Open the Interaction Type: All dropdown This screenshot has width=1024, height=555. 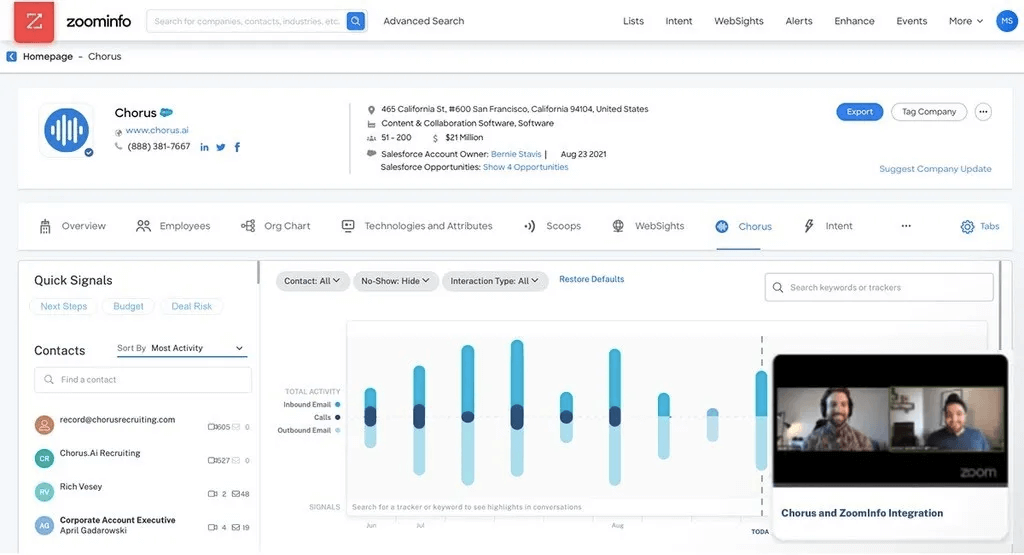pyautogui.click(x=494, y=281)
